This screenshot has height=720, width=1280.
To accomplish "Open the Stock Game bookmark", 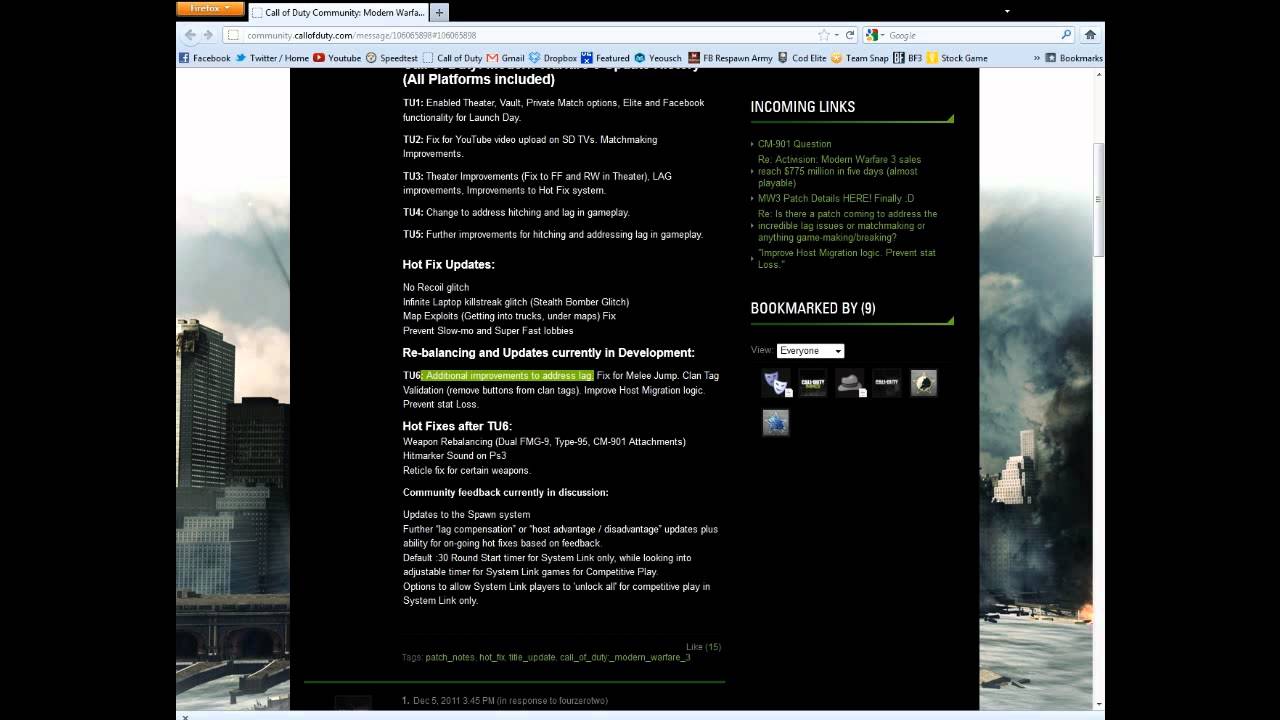I will 957,58.
